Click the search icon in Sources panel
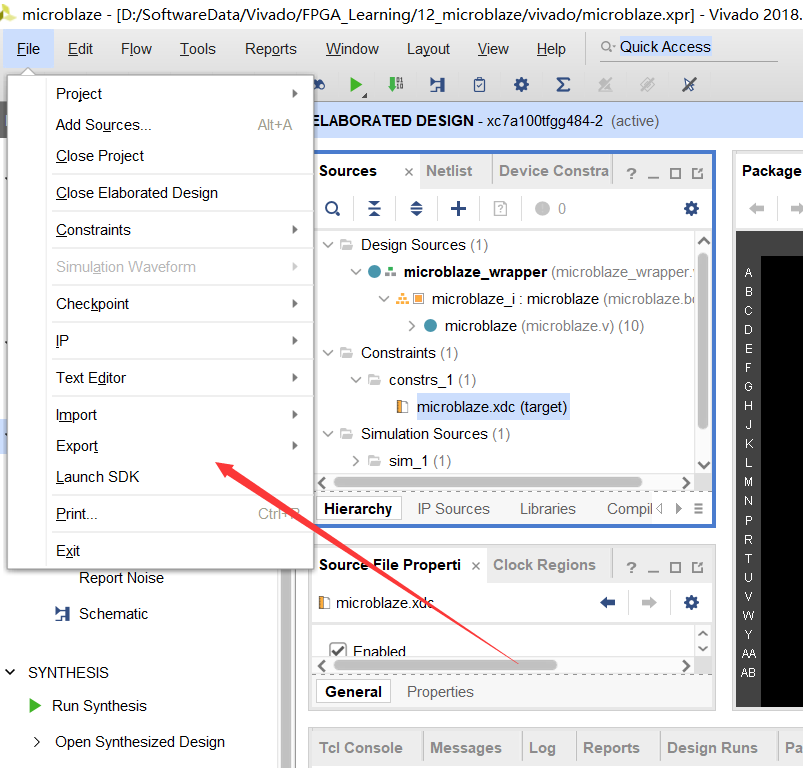 (x=333, y=209)
